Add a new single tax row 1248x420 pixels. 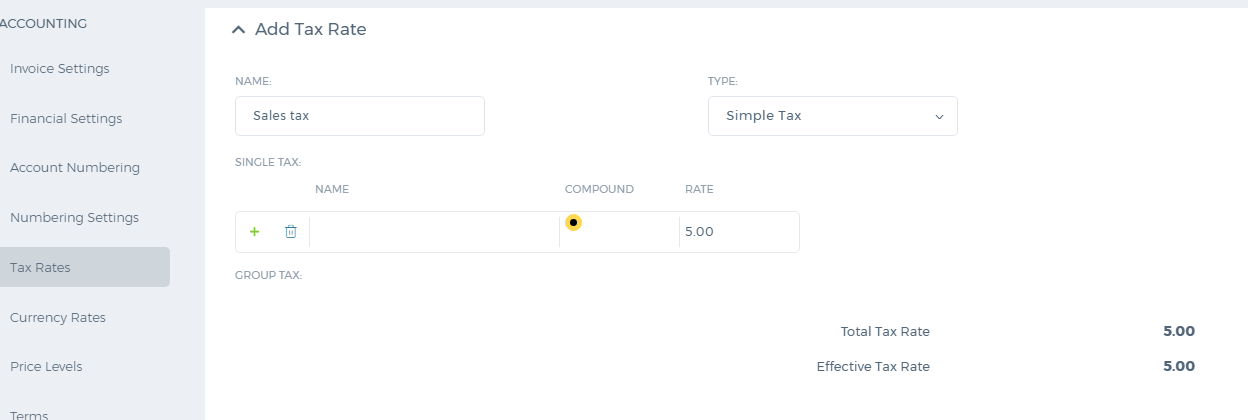coord(254,232)
